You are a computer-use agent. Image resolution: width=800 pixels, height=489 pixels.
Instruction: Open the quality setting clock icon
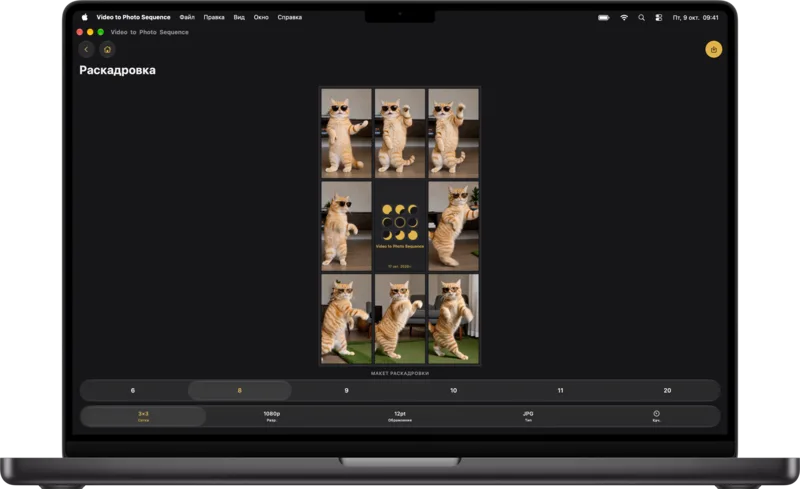pos(656,416)
